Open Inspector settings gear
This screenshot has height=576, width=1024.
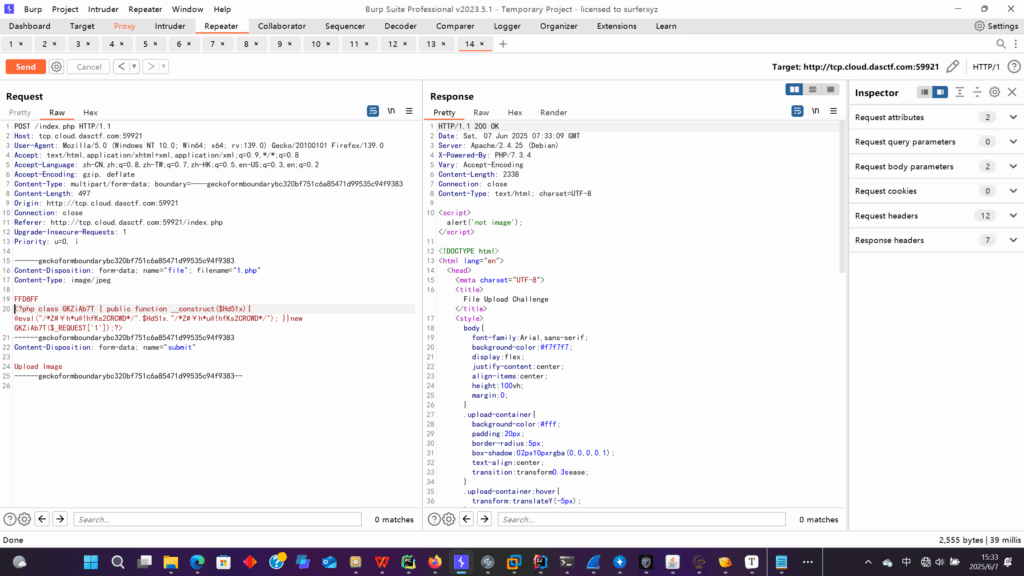(995, 92)
